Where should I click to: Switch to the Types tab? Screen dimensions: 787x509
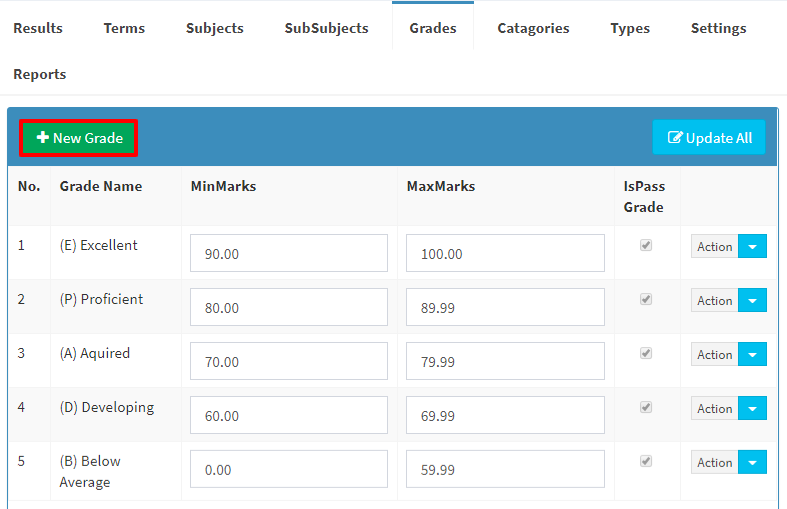[630, 28]
